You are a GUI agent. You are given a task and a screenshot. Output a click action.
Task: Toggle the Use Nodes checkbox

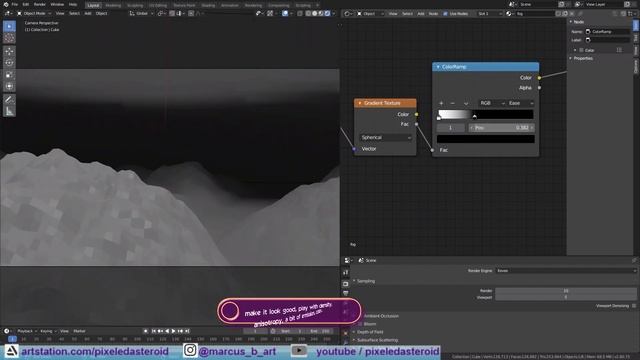click(x=445, y=13)
